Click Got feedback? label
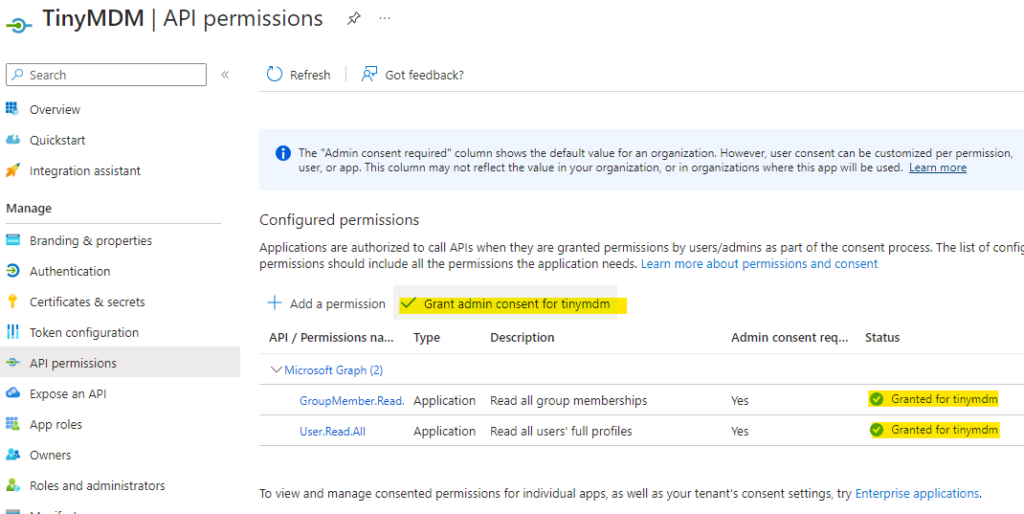The image size is (1024, 514). (x=424, y=75)
